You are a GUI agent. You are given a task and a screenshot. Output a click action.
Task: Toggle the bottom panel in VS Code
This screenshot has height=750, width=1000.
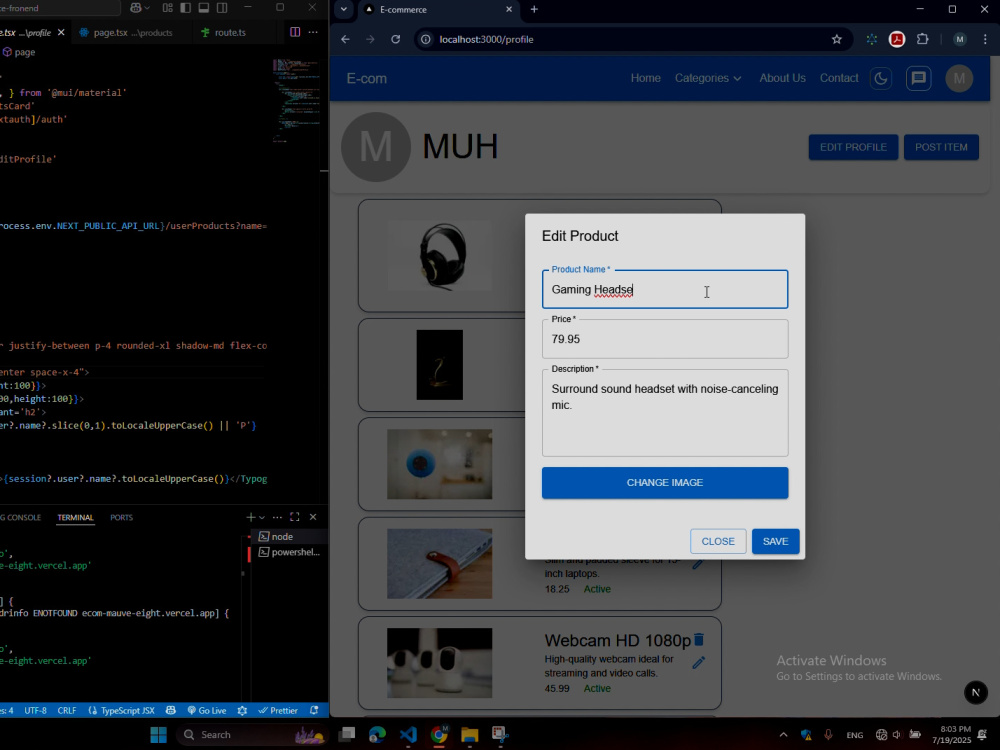204,8
